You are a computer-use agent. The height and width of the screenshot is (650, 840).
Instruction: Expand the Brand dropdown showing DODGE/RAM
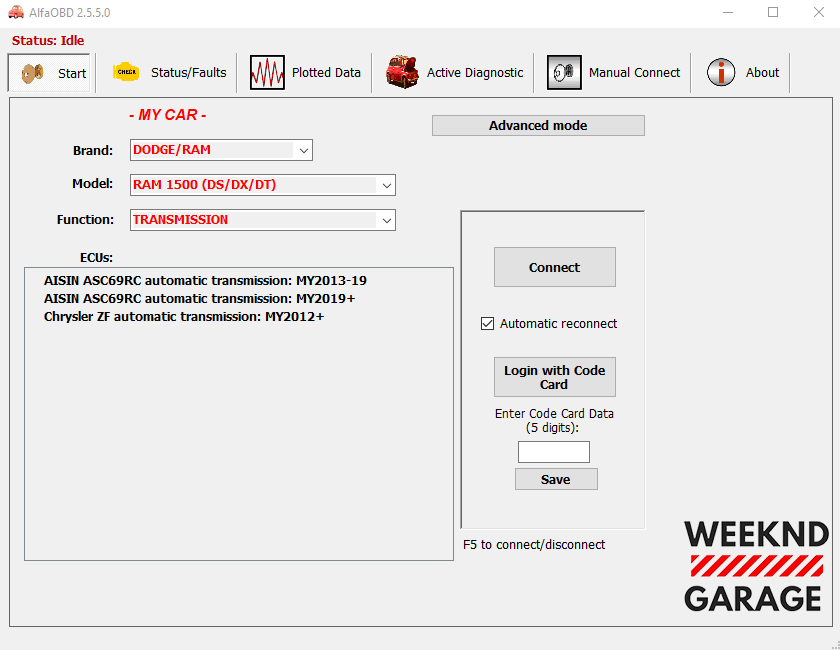tap(304, 150)
